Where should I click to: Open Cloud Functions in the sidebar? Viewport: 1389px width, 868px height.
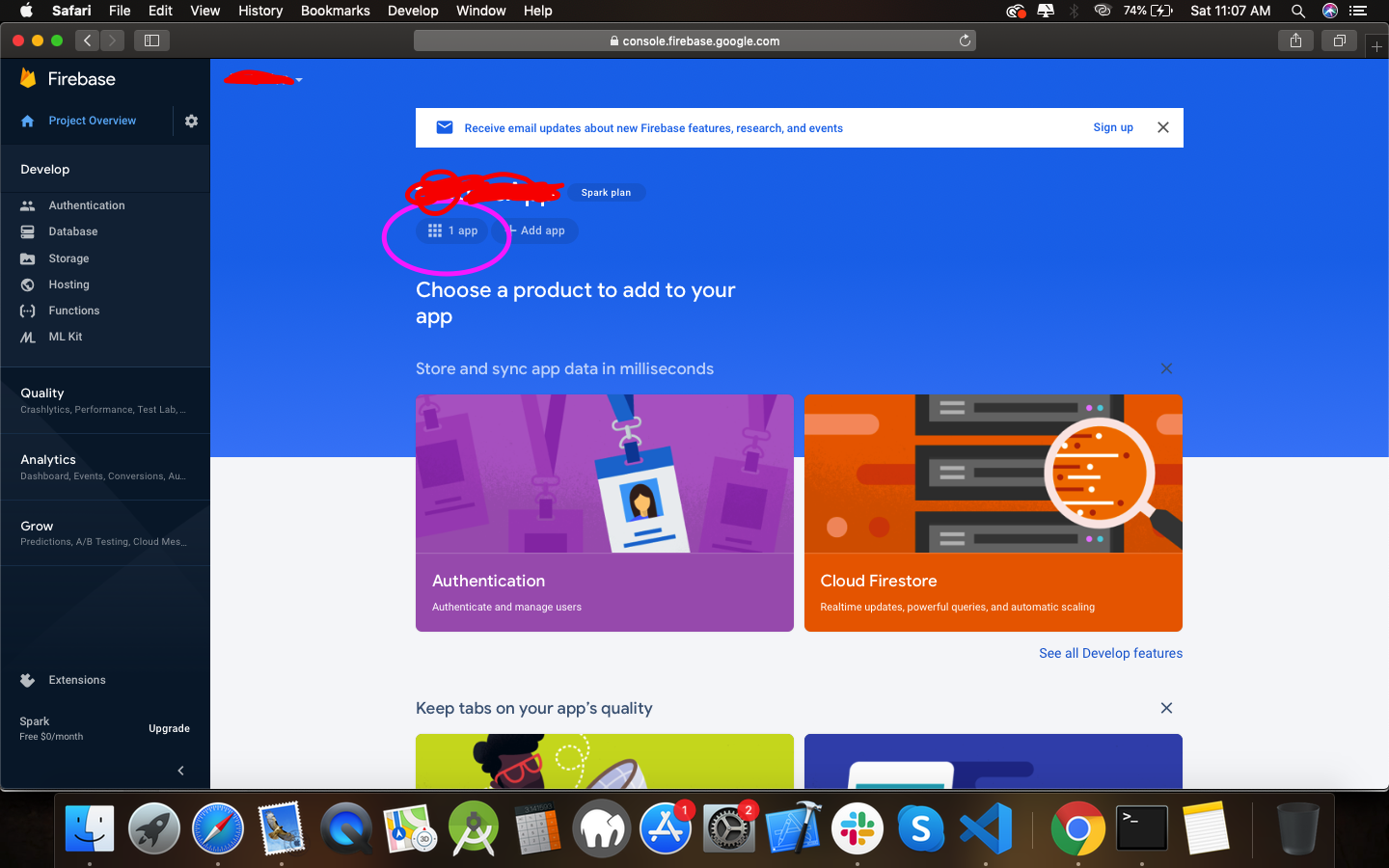(x=75, y=311)
